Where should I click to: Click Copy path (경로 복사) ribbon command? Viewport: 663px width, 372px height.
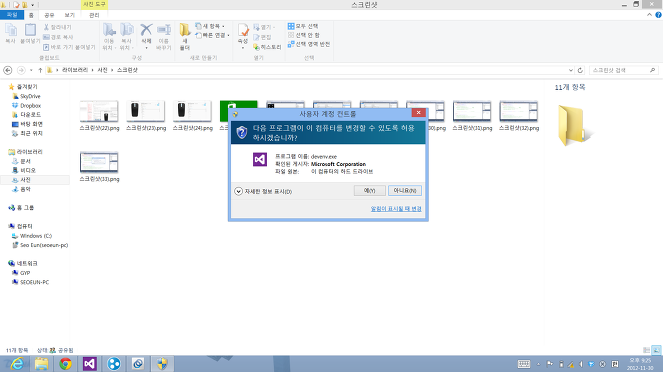(58, 37)
